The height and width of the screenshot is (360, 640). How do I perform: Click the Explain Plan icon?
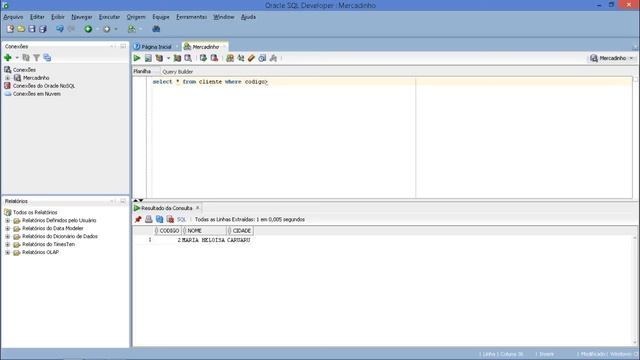[x=159, y=58]
